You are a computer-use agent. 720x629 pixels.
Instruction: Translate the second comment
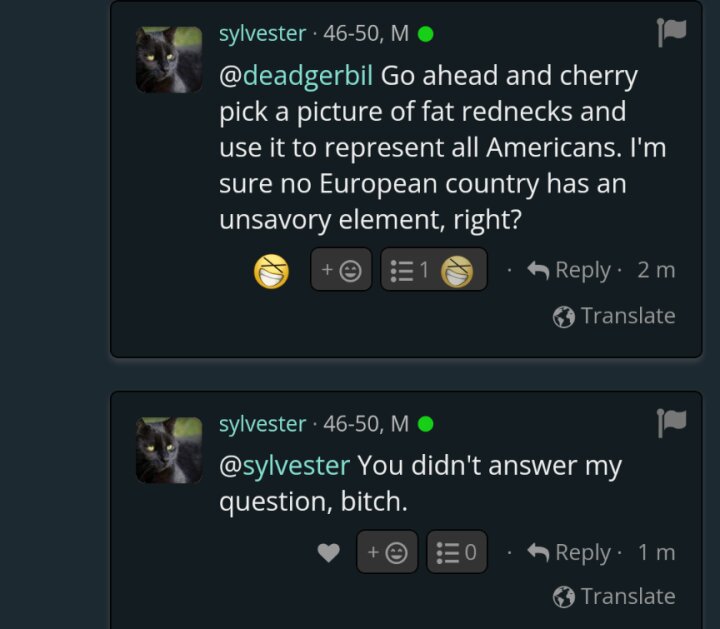pos(614,596)
